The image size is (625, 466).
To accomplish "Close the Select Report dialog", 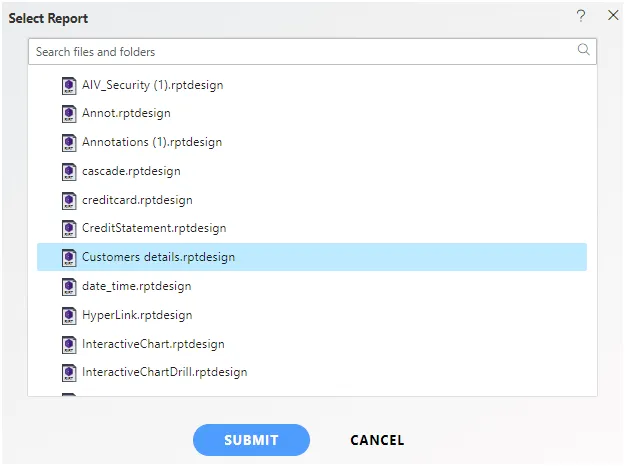I will [x=613, y=15].
